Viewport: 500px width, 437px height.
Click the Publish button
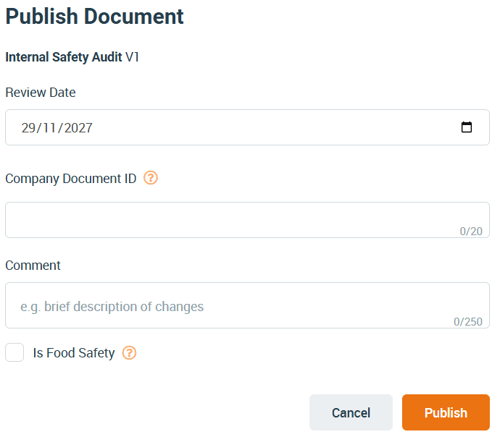446,412
